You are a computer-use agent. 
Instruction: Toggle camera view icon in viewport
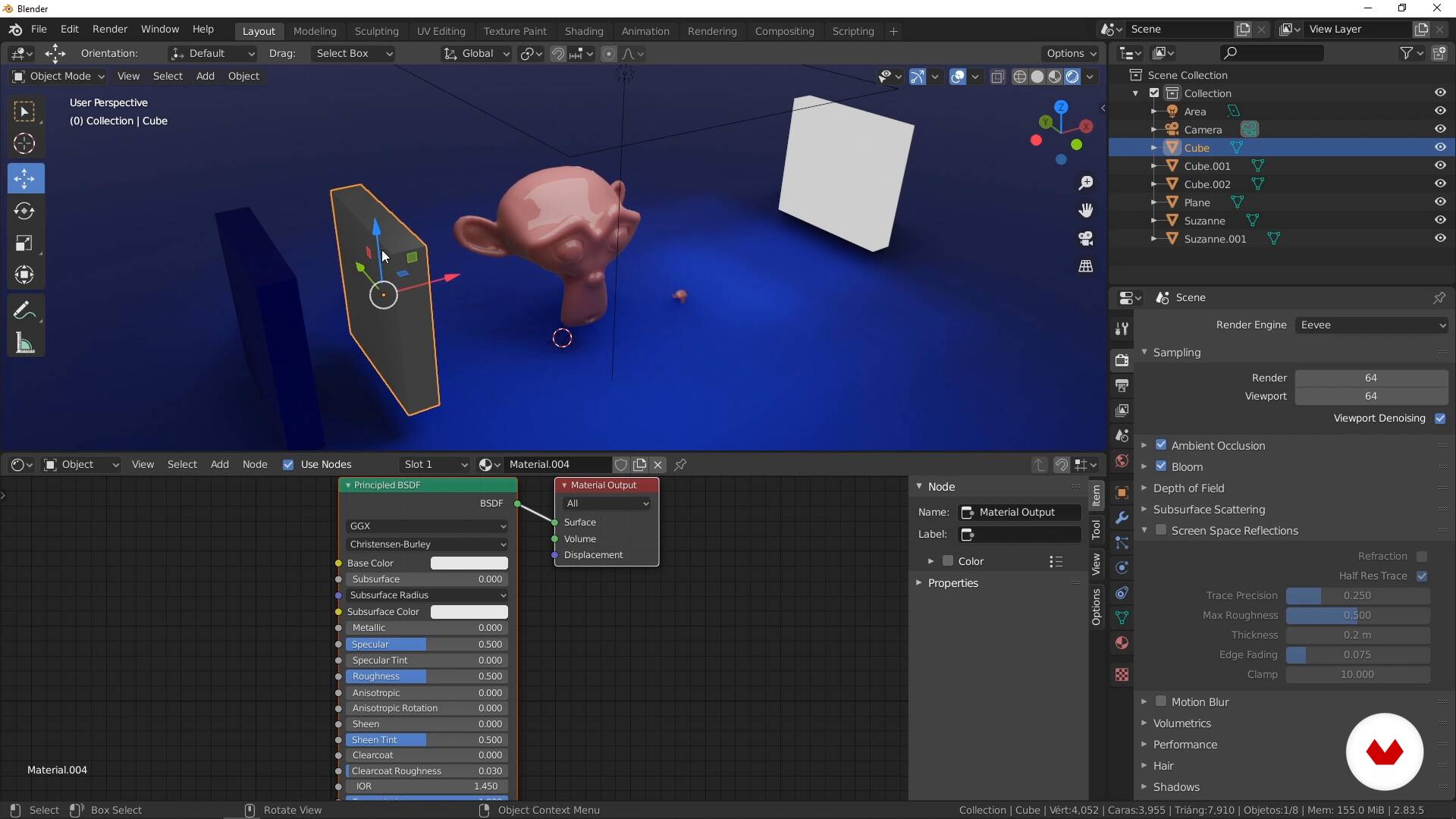tap(1086, 238)
